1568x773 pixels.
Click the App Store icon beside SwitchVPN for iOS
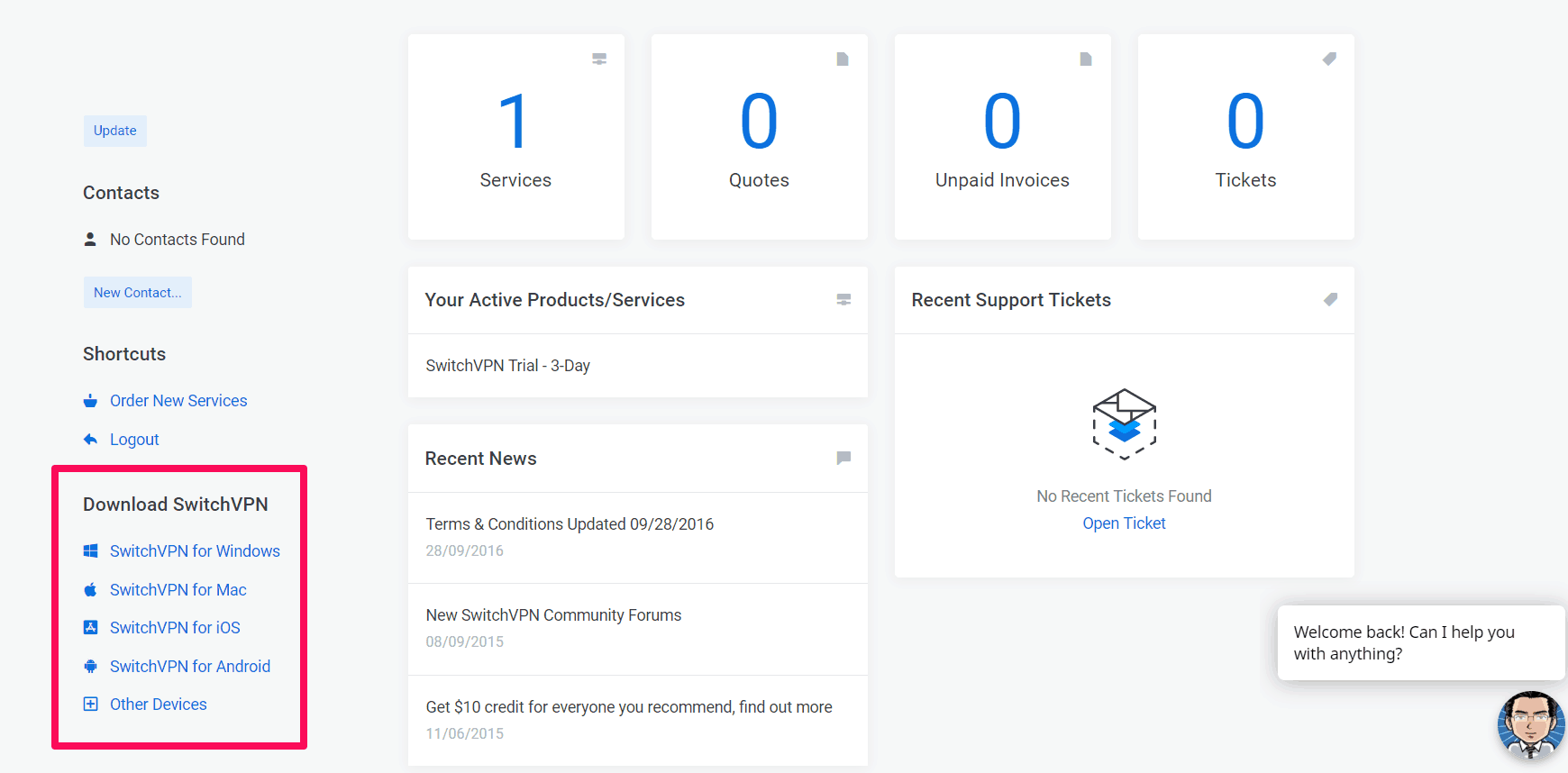[90, 627]
